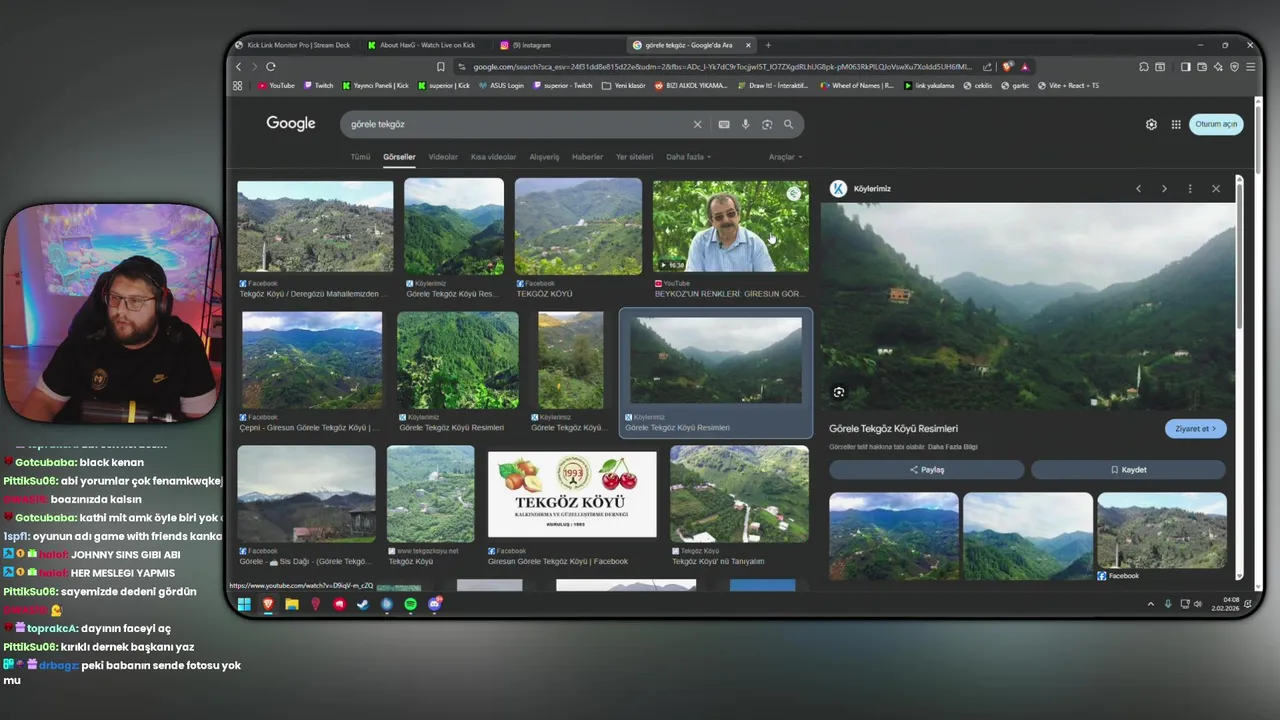Image resolution: width=1280 pixels, height=720 pixels.
Task: Open Wheel of Names bookmark
Action: click(x=857, y=85)
